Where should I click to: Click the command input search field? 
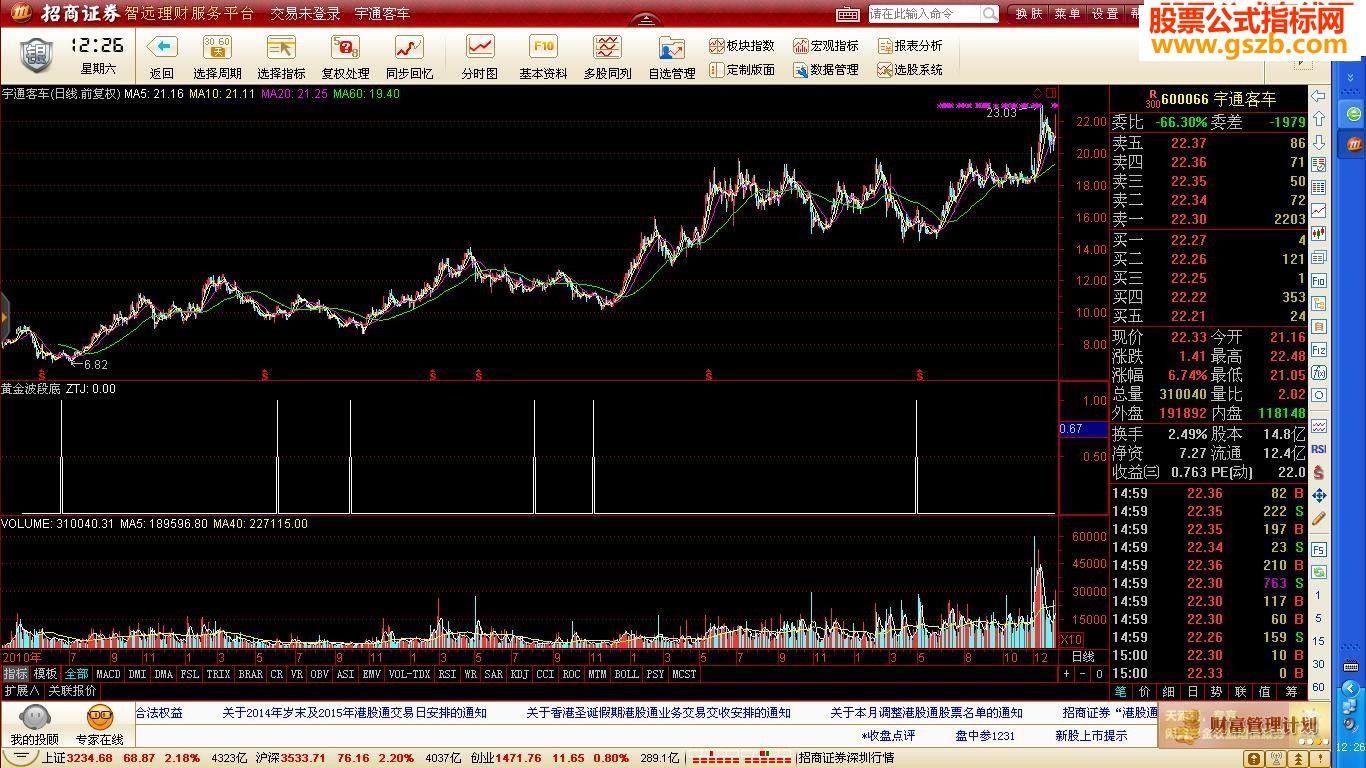point(923,14)
